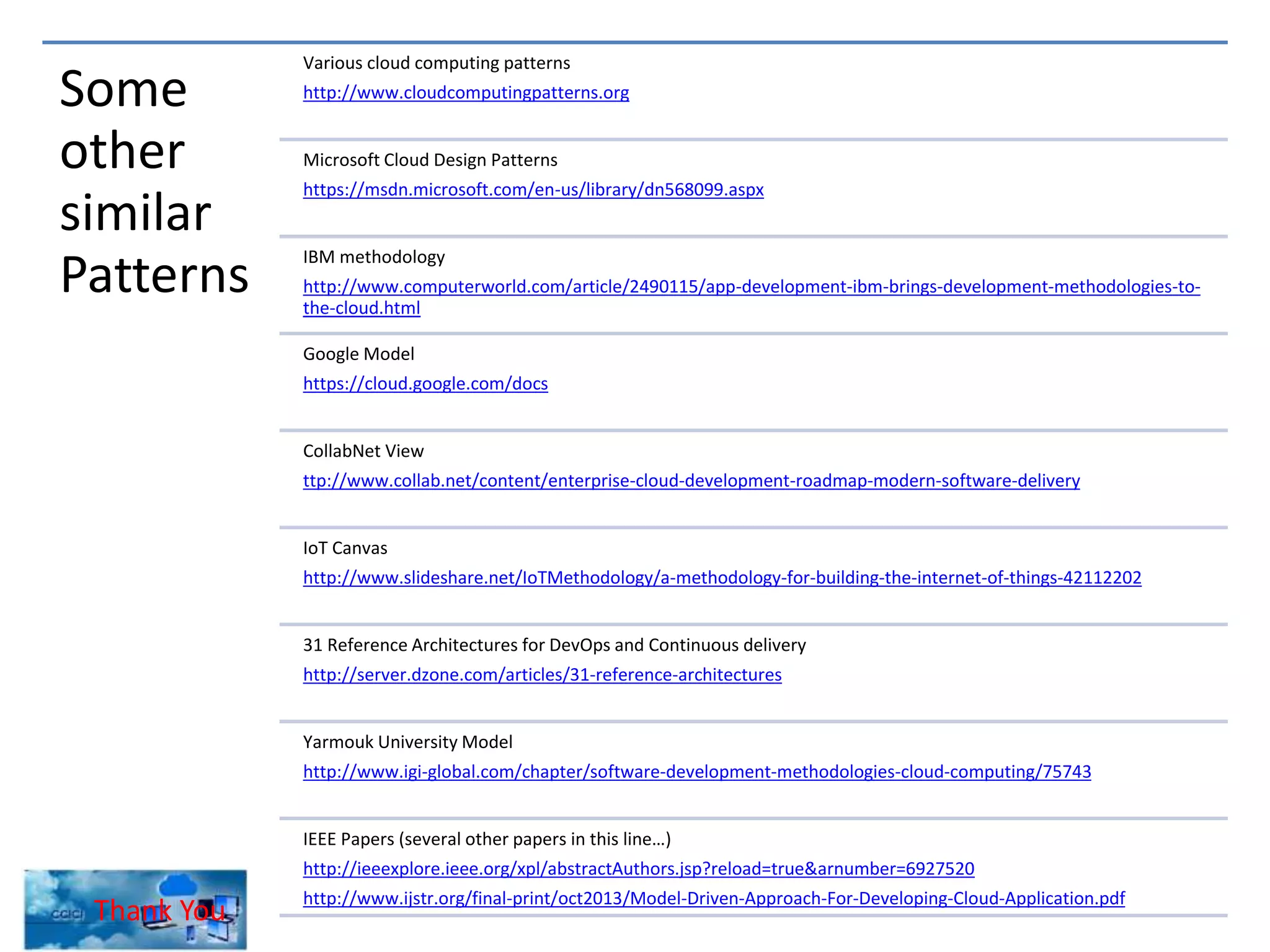Click the 'IBM methodology' heading text
This screenshot has width=1270, height=952.
(374, 257)
